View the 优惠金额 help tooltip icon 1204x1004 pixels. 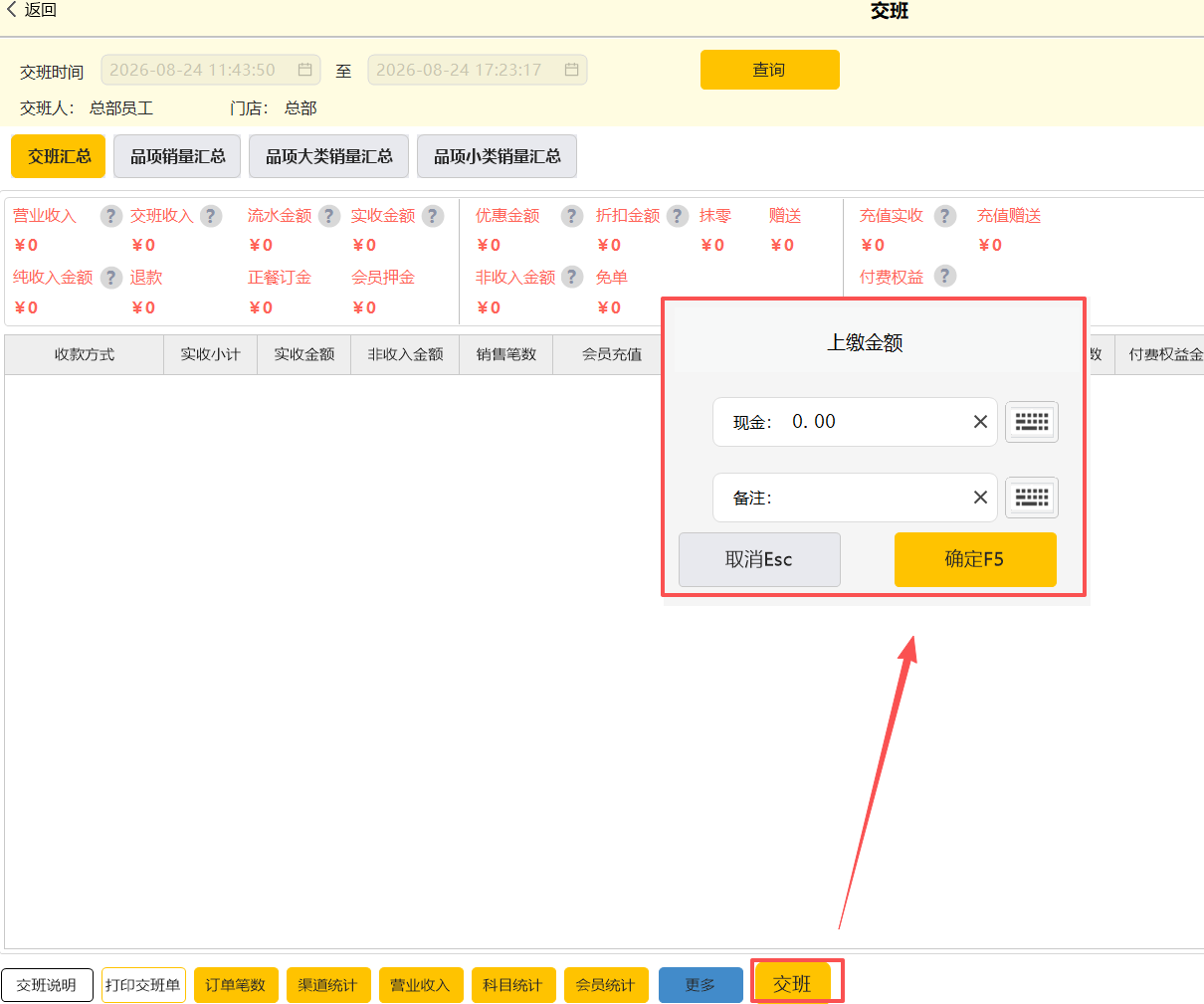tap(572, 216)
